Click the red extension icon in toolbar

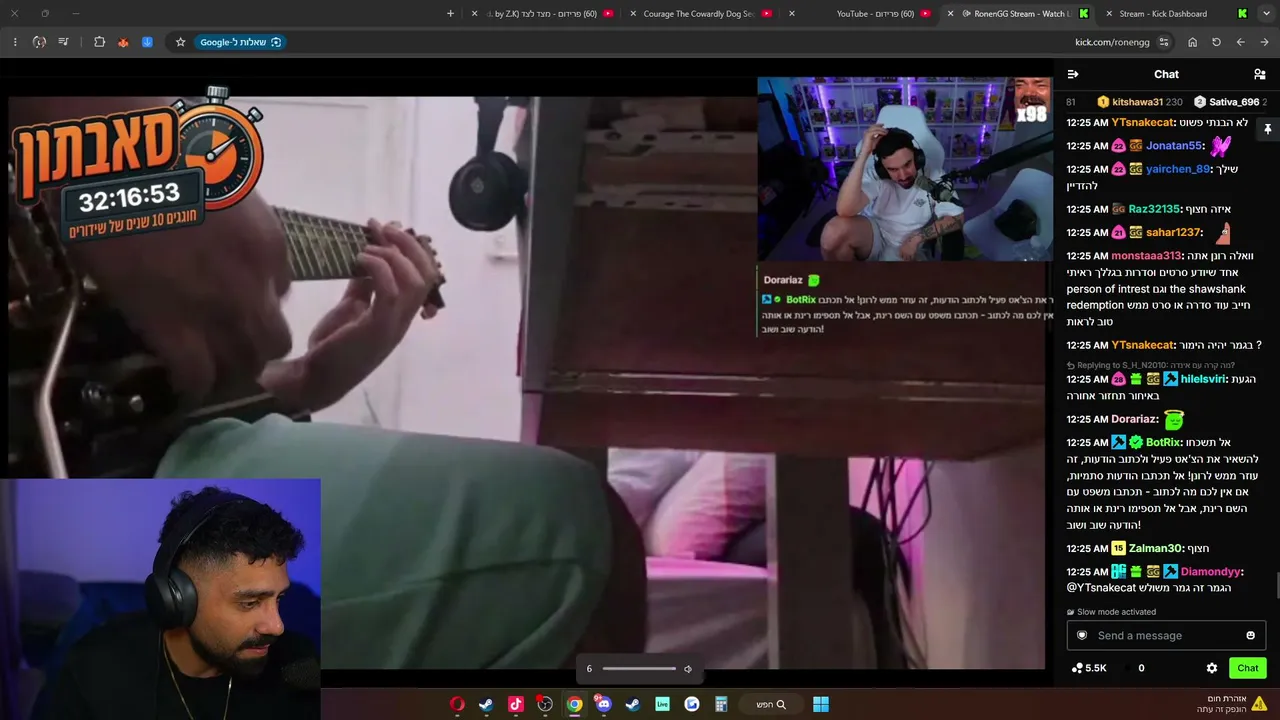coord(123,42)
